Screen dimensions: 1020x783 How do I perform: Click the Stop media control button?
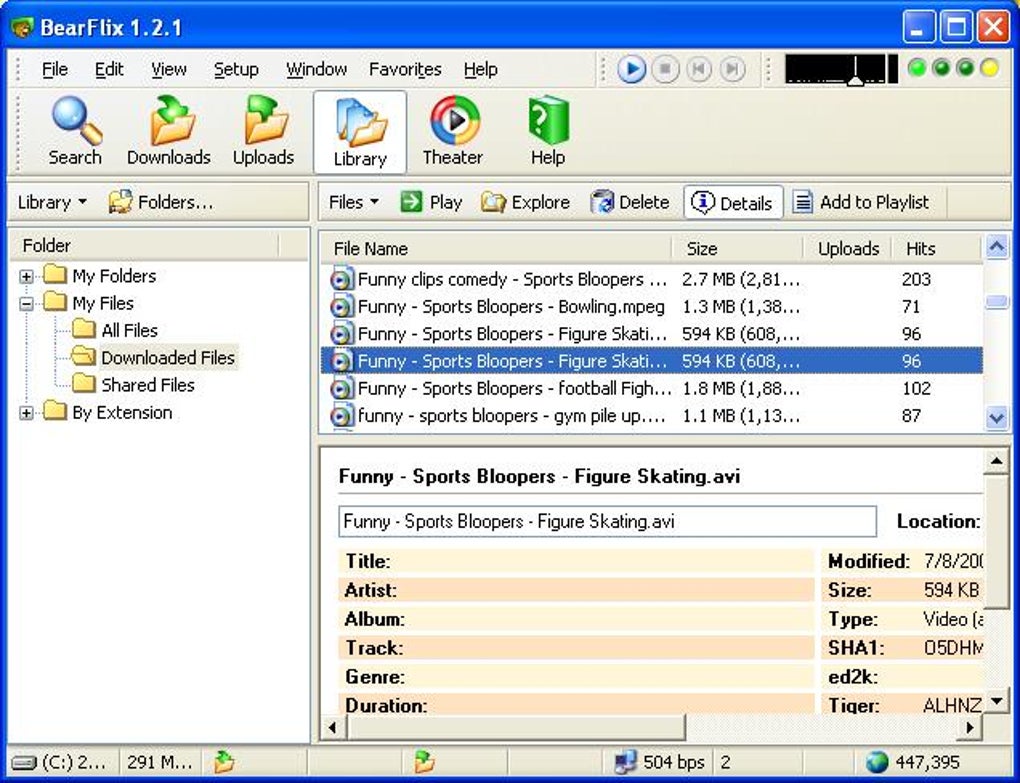(665, 69)
